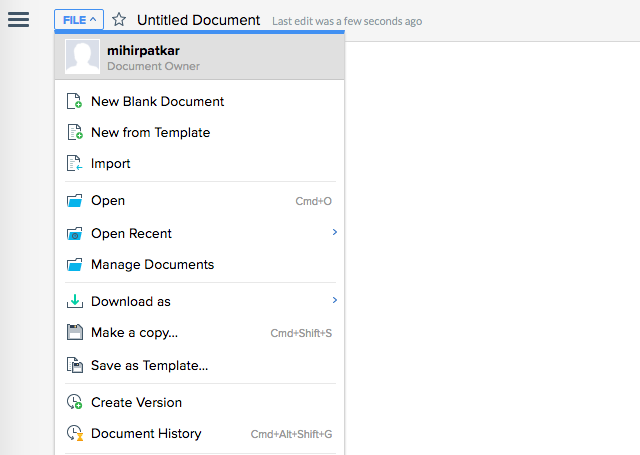
Task: Click the Document History clock icon
Action: [75, 433]
